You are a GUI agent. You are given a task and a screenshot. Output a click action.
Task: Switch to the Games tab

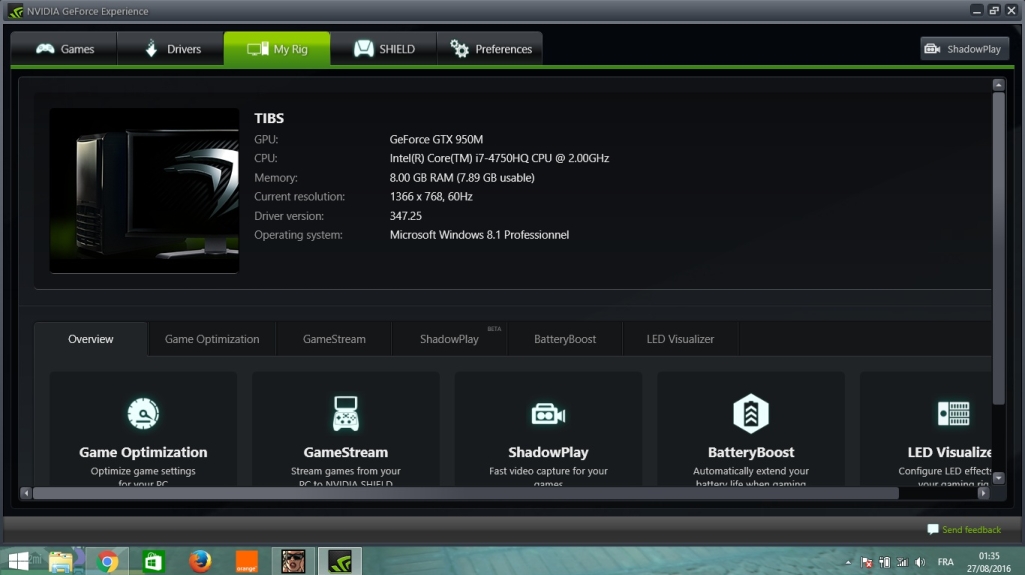click(x=64, y=49)
